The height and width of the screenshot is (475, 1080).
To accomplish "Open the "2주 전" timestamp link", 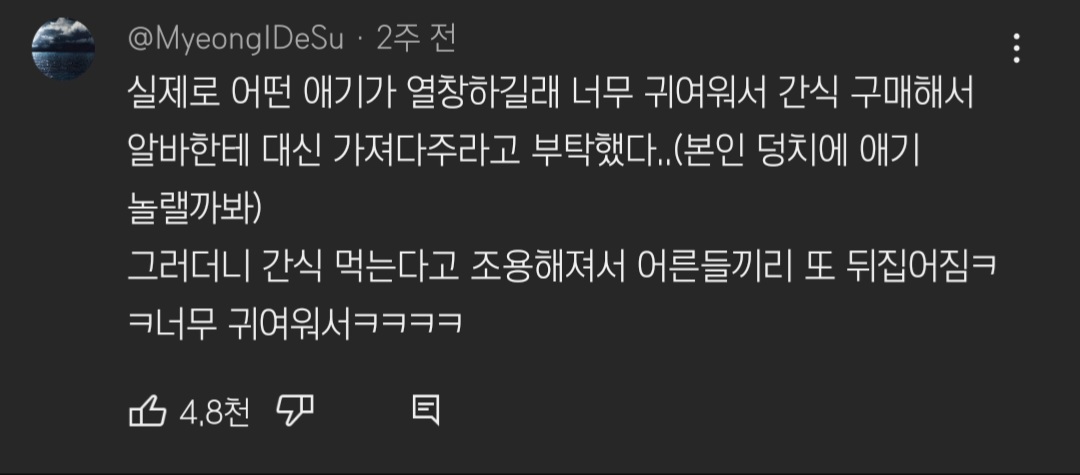I will [x=416, y=41].
